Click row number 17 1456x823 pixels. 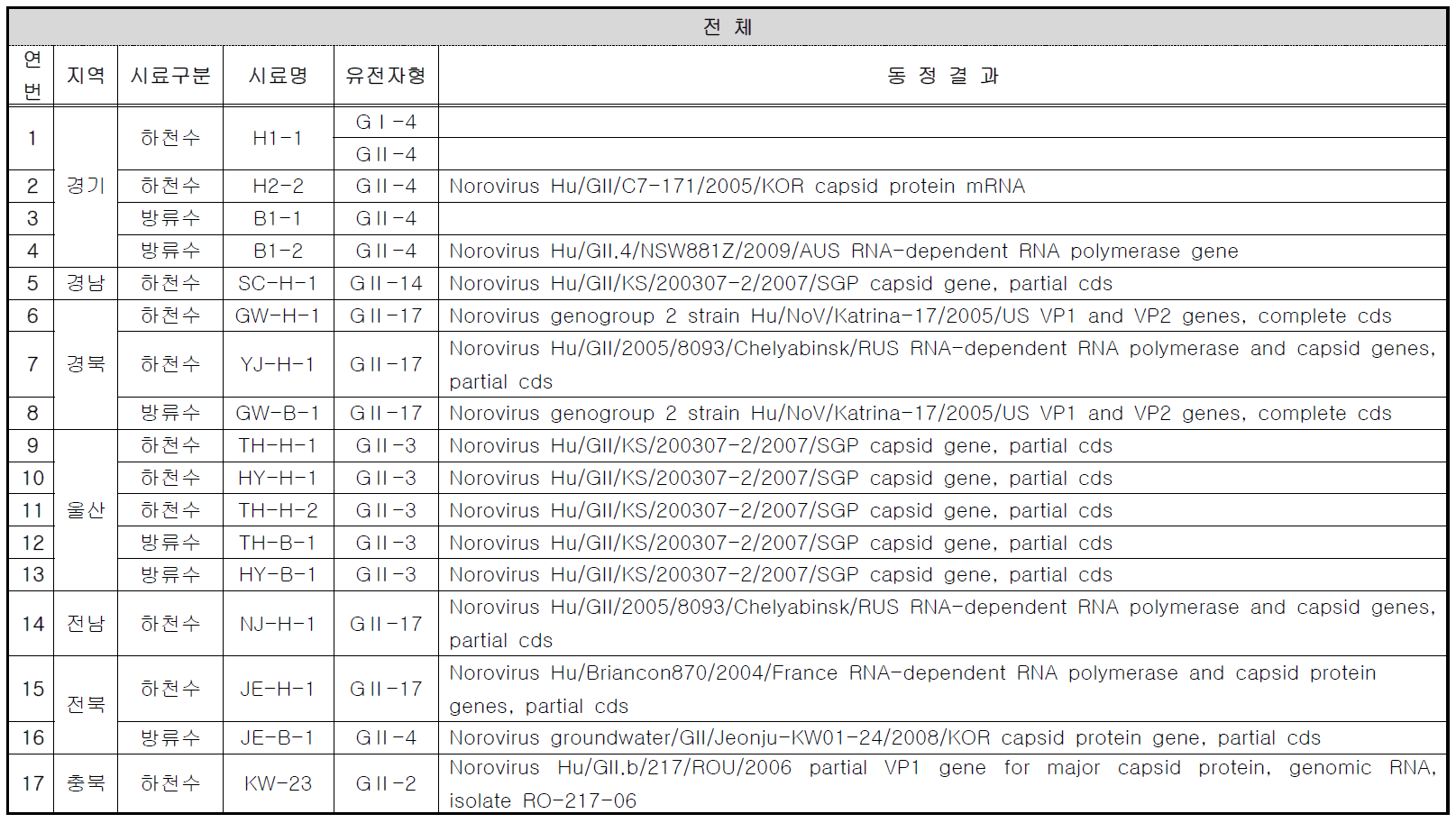32,783
